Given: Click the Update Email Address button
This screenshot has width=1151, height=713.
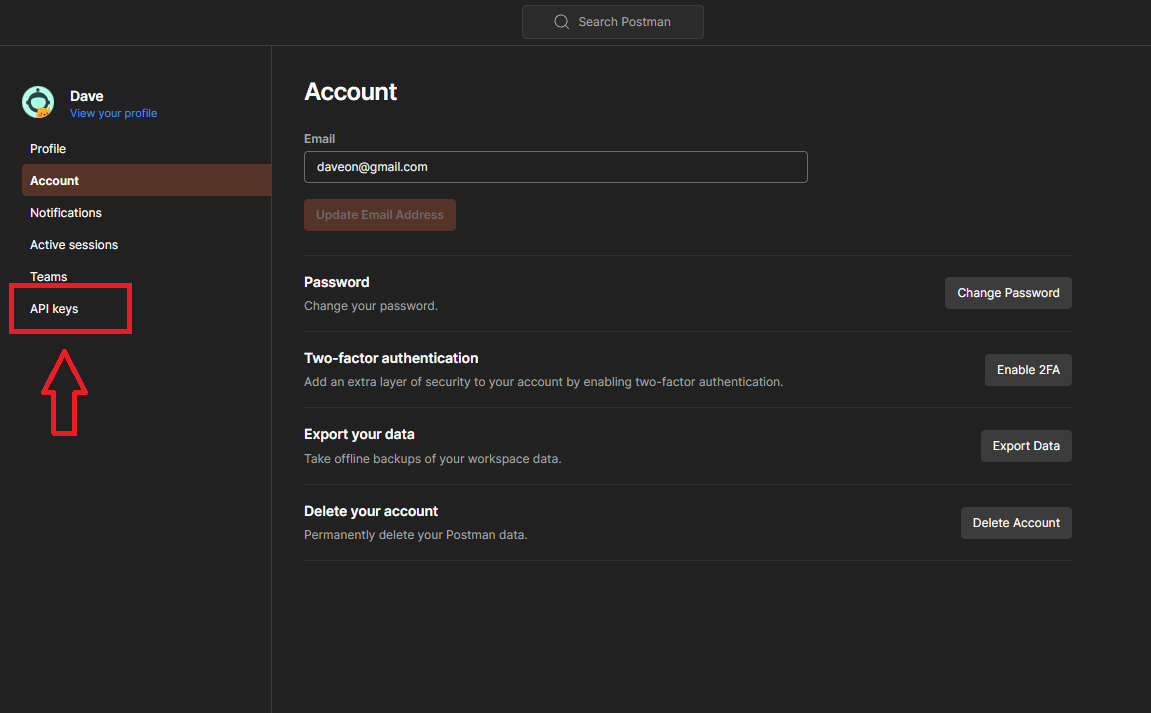Looking at the screenshot, I should (380, 214).
